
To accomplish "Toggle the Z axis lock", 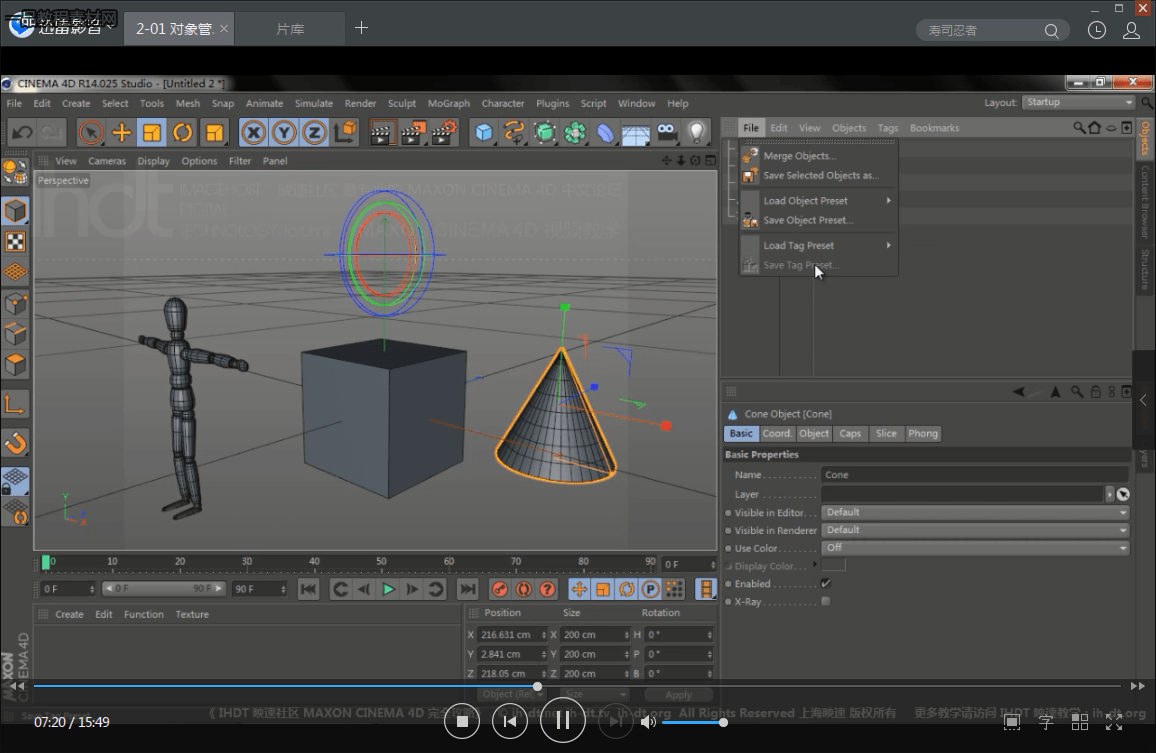I will coord(315,133).
